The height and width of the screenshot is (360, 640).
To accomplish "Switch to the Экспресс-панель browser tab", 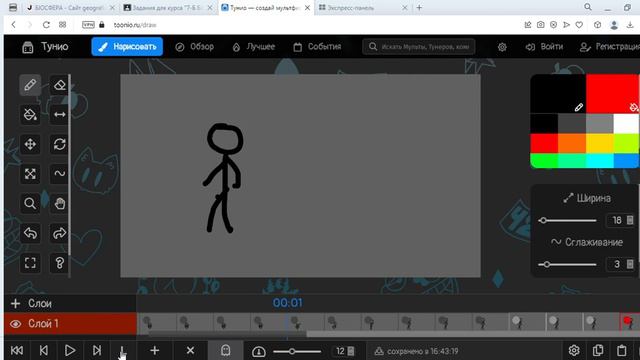I will [x=362, y=8].
